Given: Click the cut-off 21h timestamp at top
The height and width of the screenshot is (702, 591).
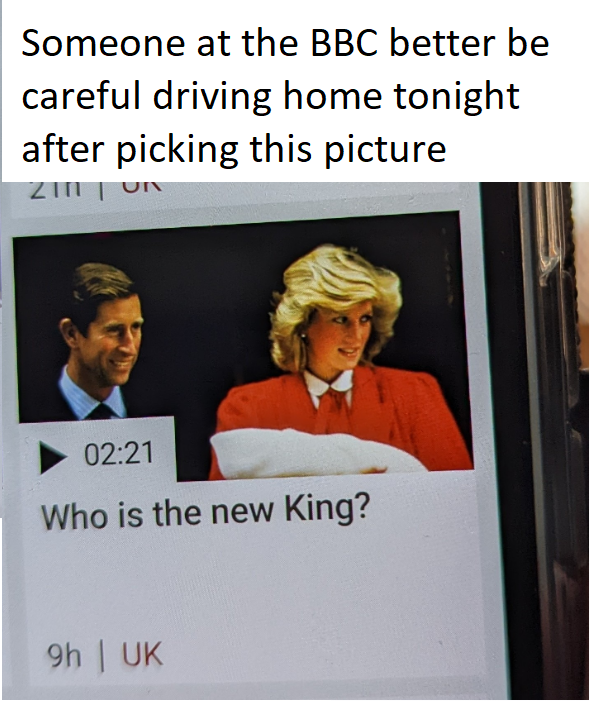Looking at the screenshot, I should click(56, 189).
